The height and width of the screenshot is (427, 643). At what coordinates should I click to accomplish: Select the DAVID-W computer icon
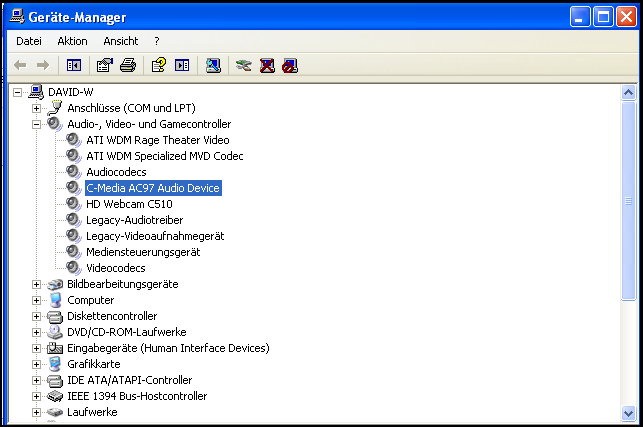[x=36, y=92]
